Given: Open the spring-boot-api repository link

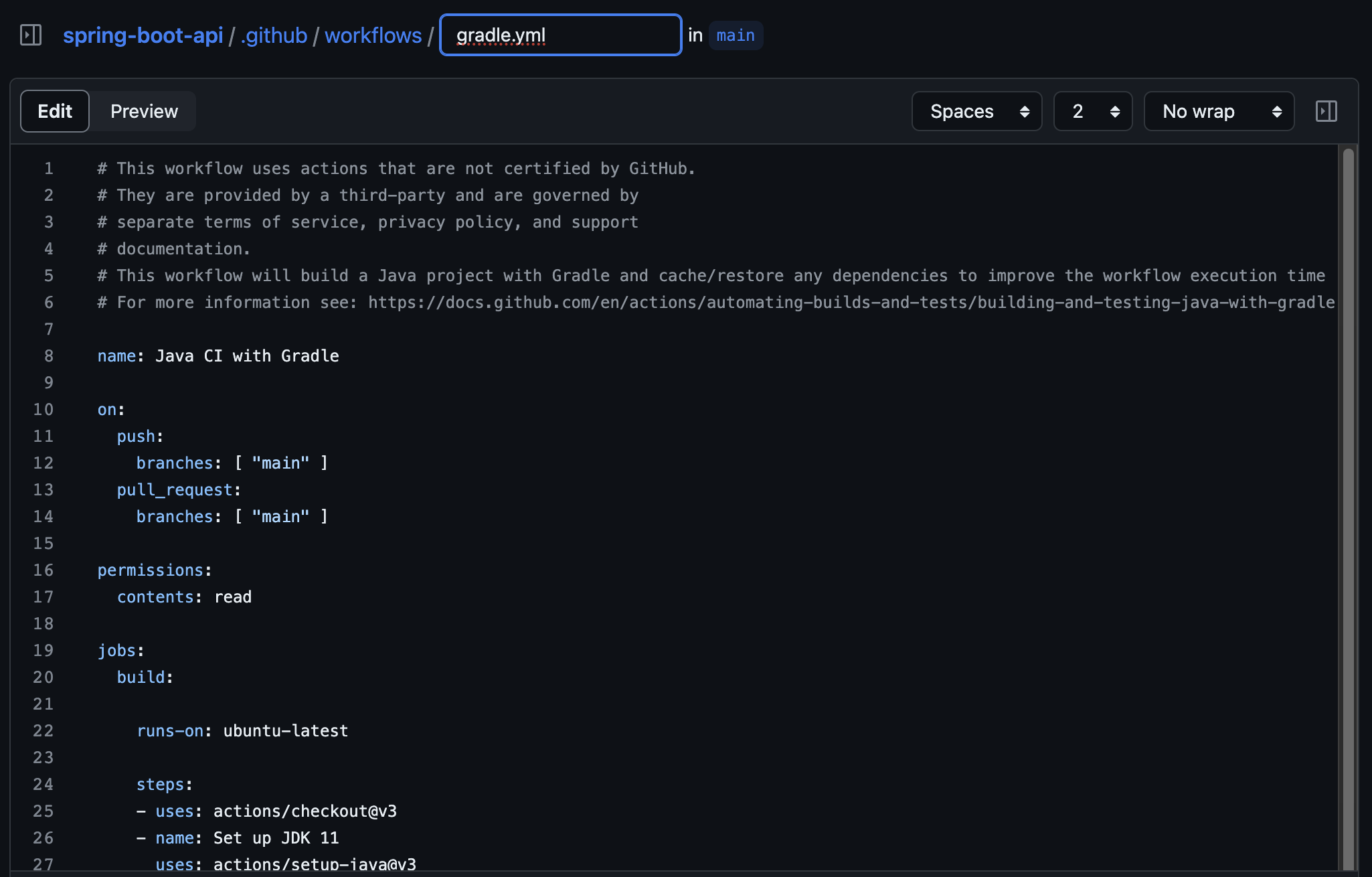Looking at the screenshot, I should point(143,35).
